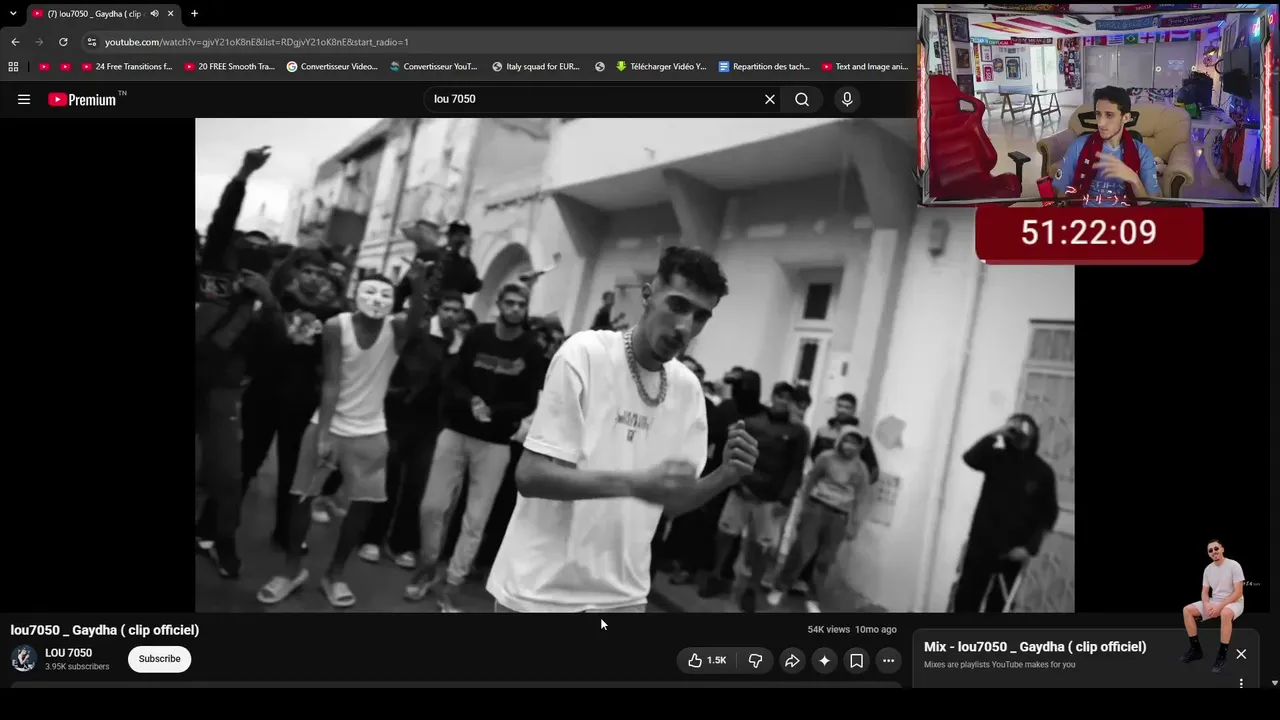Open the sparkle Ask button
The width and height of the screenshot is (1280, 720).
click(x=824, y=660)
